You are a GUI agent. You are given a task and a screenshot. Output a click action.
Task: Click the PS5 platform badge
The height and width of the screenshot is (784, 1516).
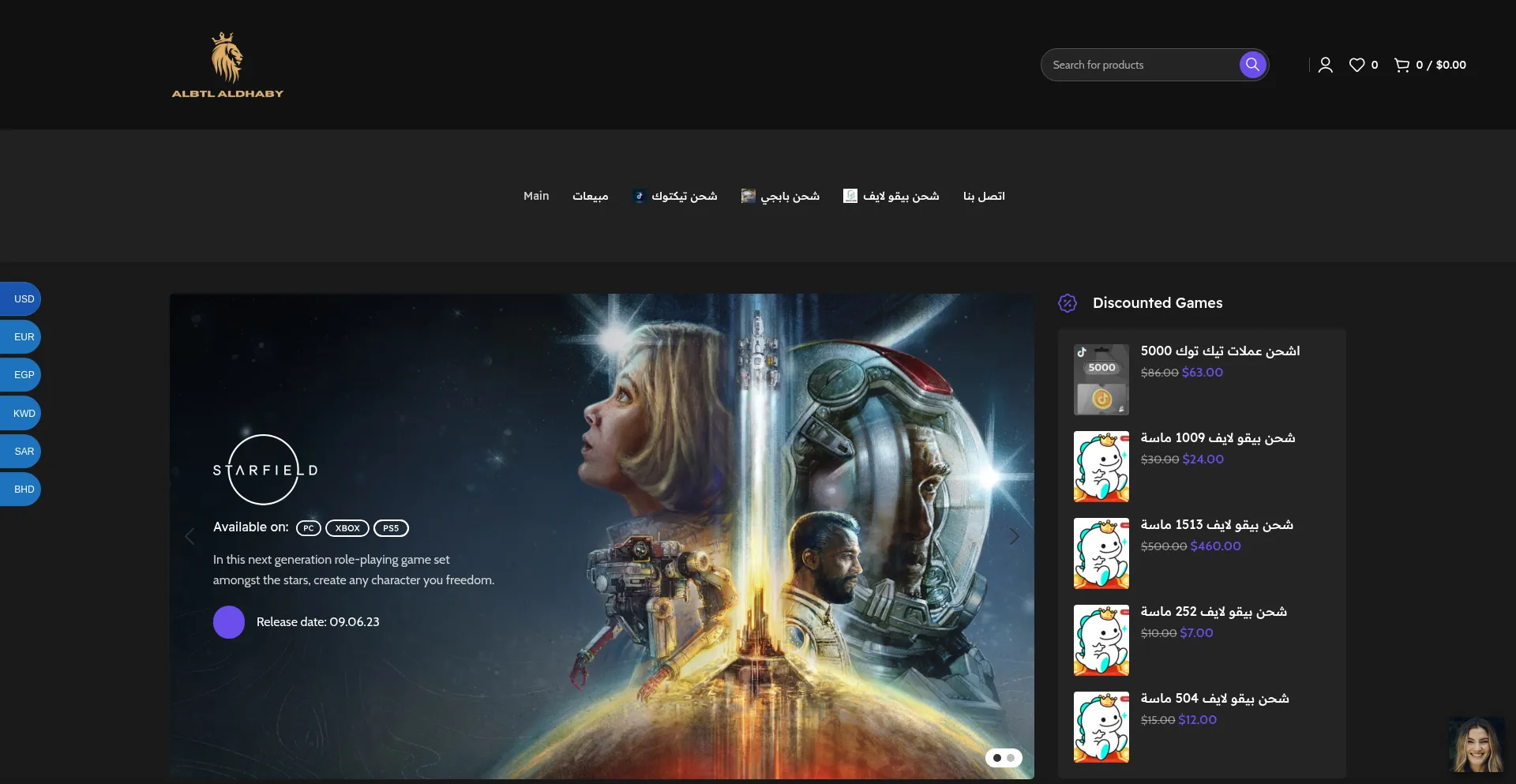pyautogui.click(x=391, y=528)
